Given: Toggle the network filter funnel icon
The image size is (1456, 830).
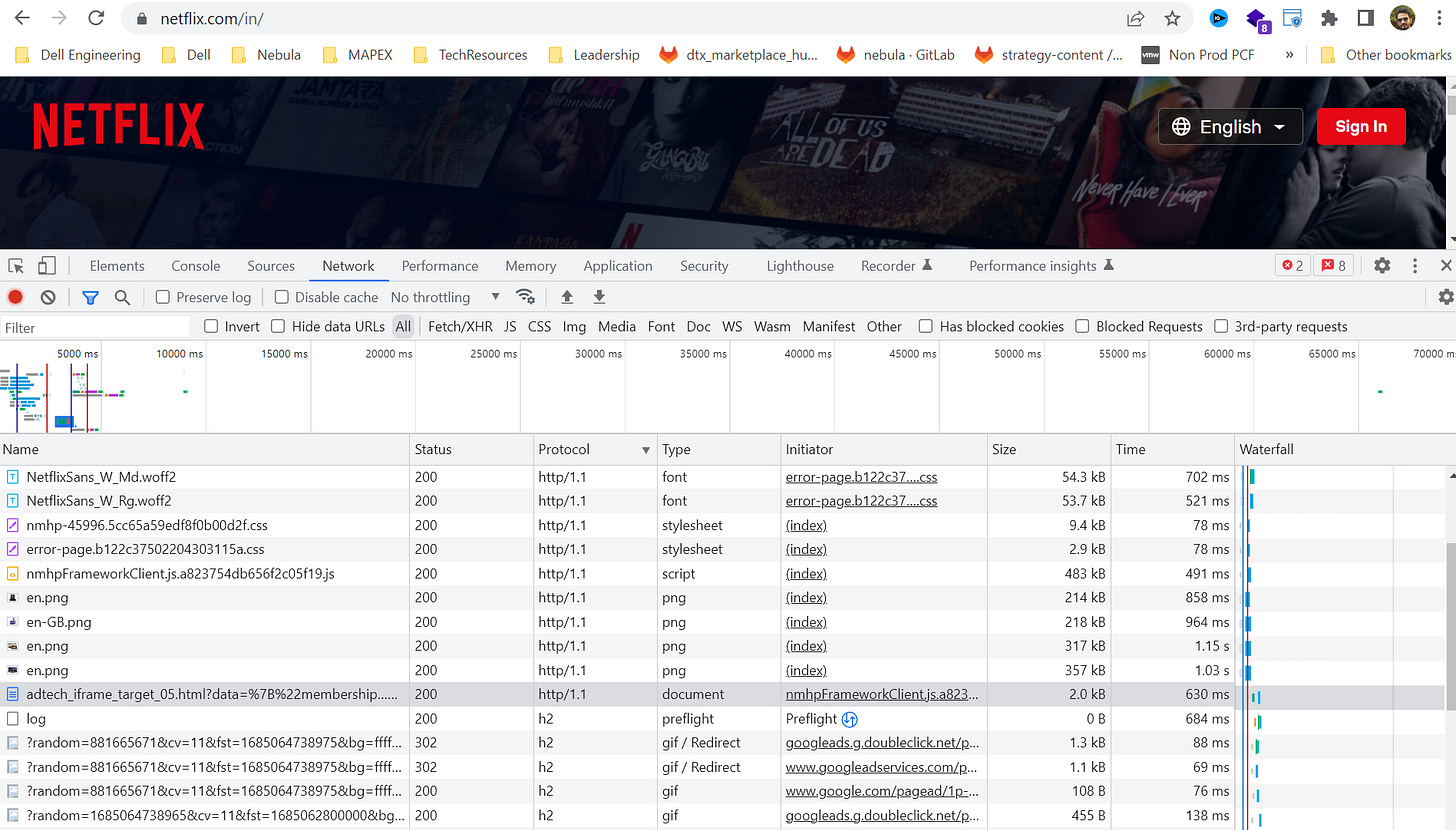Looking at the screenshot, I should click(x=90, y=297).
